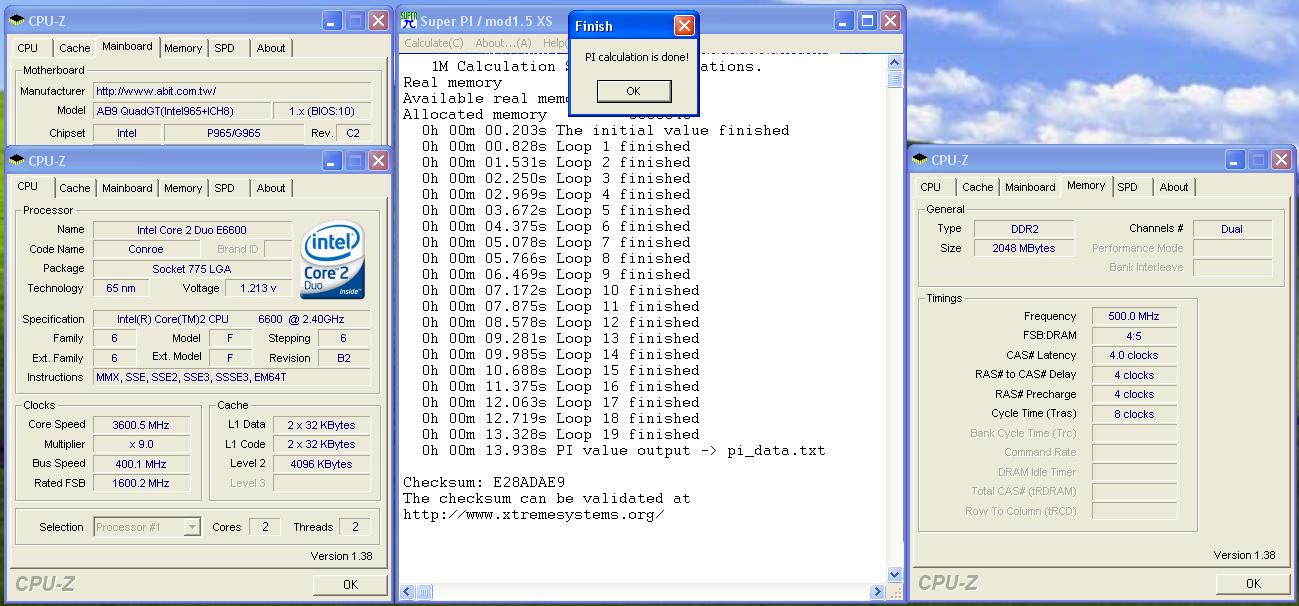The image size is (1299, 606).
Task: Select the Memory tab in the right CPU-Z window
Action: click(1086, 185)
